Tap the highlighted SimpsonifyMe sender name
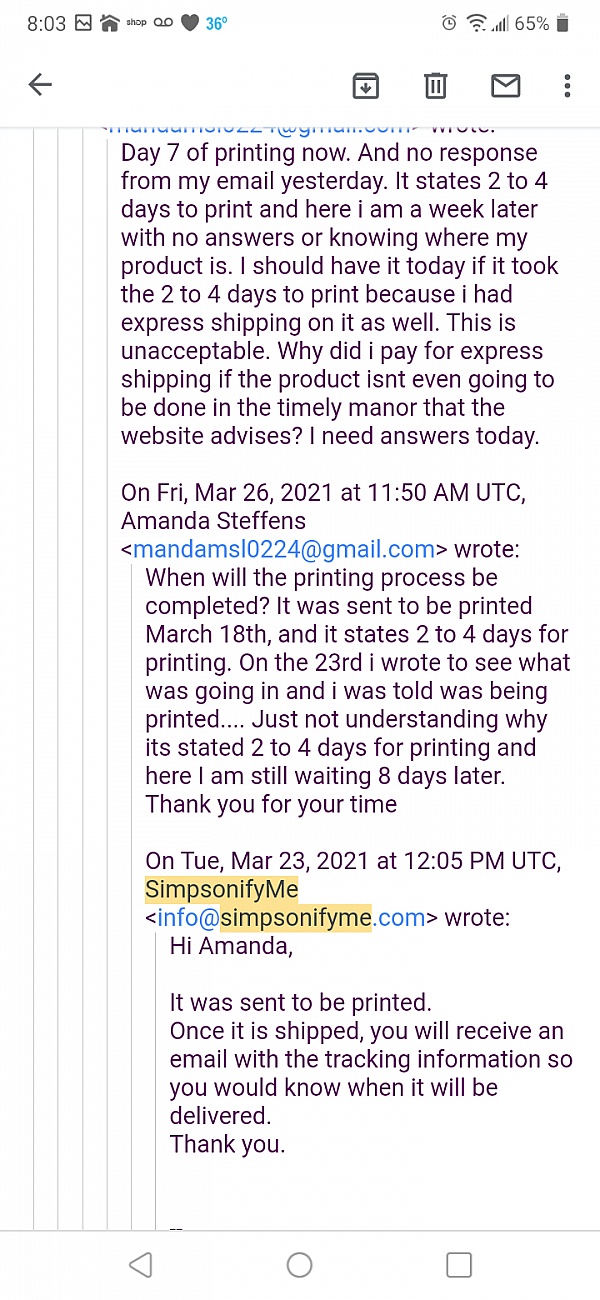 point(222,889)
